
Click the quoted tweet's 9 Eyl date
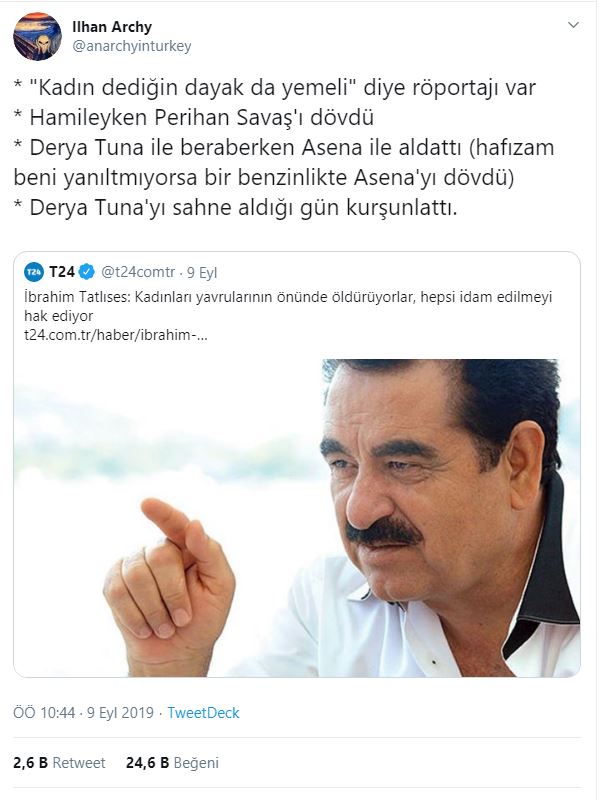[x=202, y=272]
